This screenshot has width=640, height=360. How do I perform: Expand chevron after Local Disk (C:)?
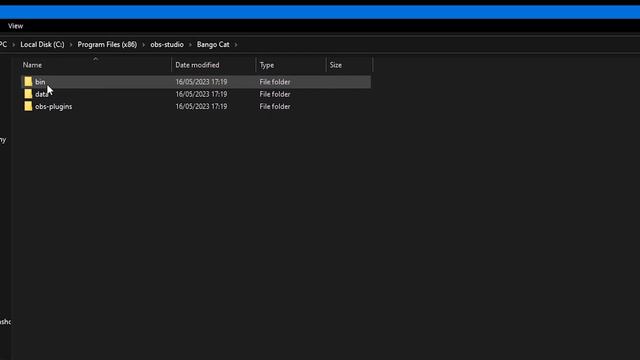(x=71, y=44)
